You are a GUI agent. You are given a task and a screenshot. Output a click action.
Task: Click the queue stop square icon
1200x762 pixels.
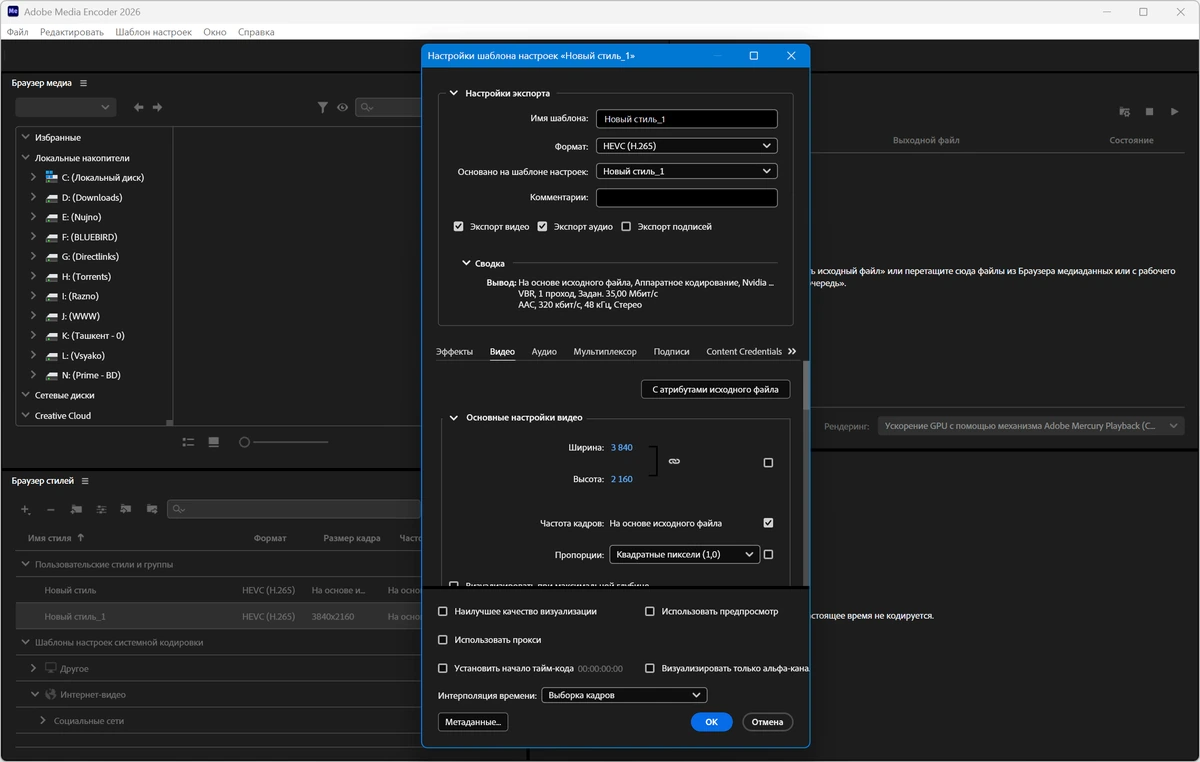(x=1149, y=112)
